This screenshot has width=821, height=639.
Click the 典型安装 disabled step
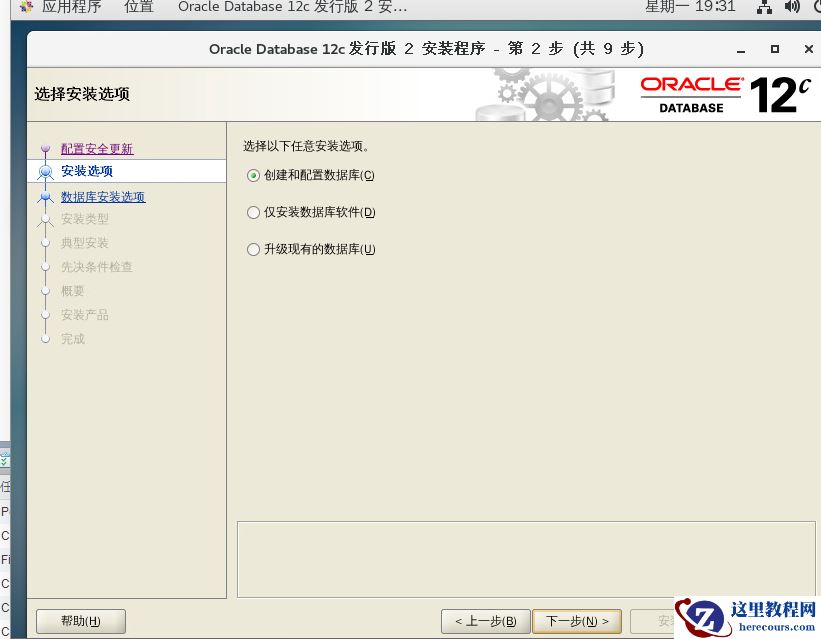[x=85, y=243]
